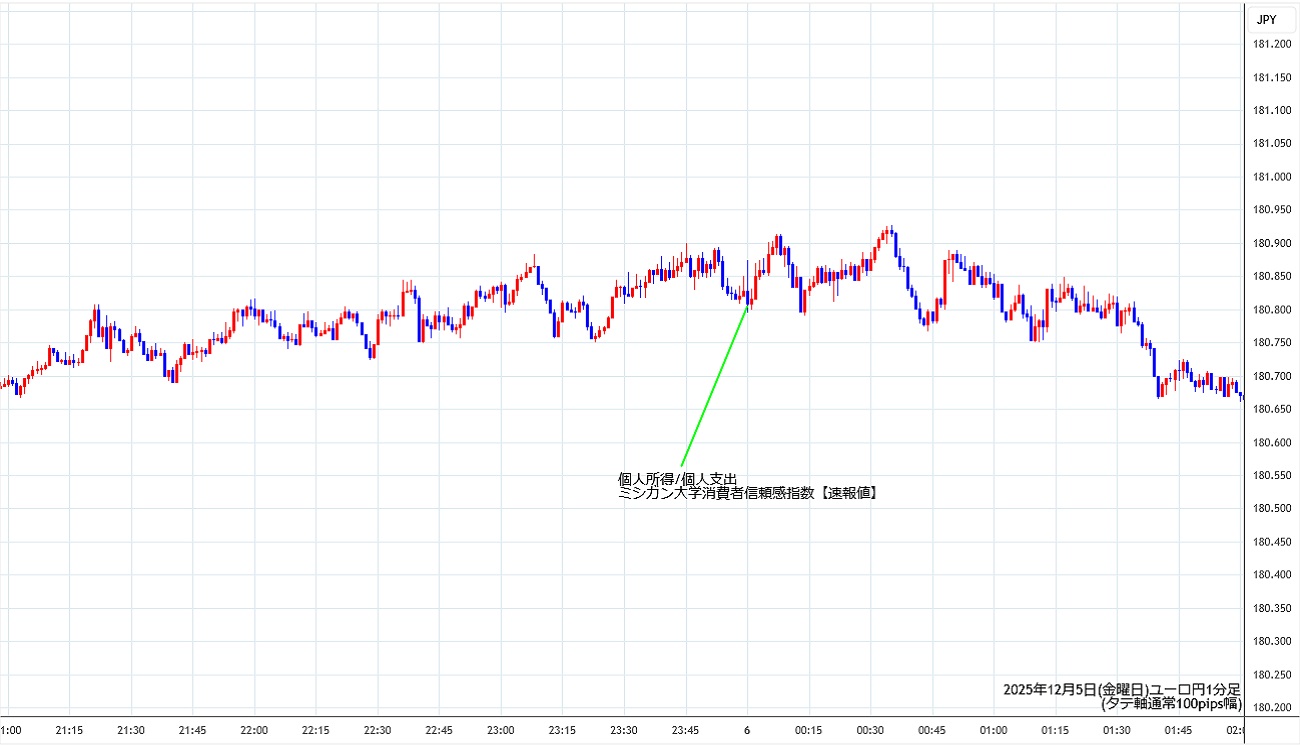1300x745 pixels.
Task: Click the 180.900 price axis label
Action: pos(1270,243)
